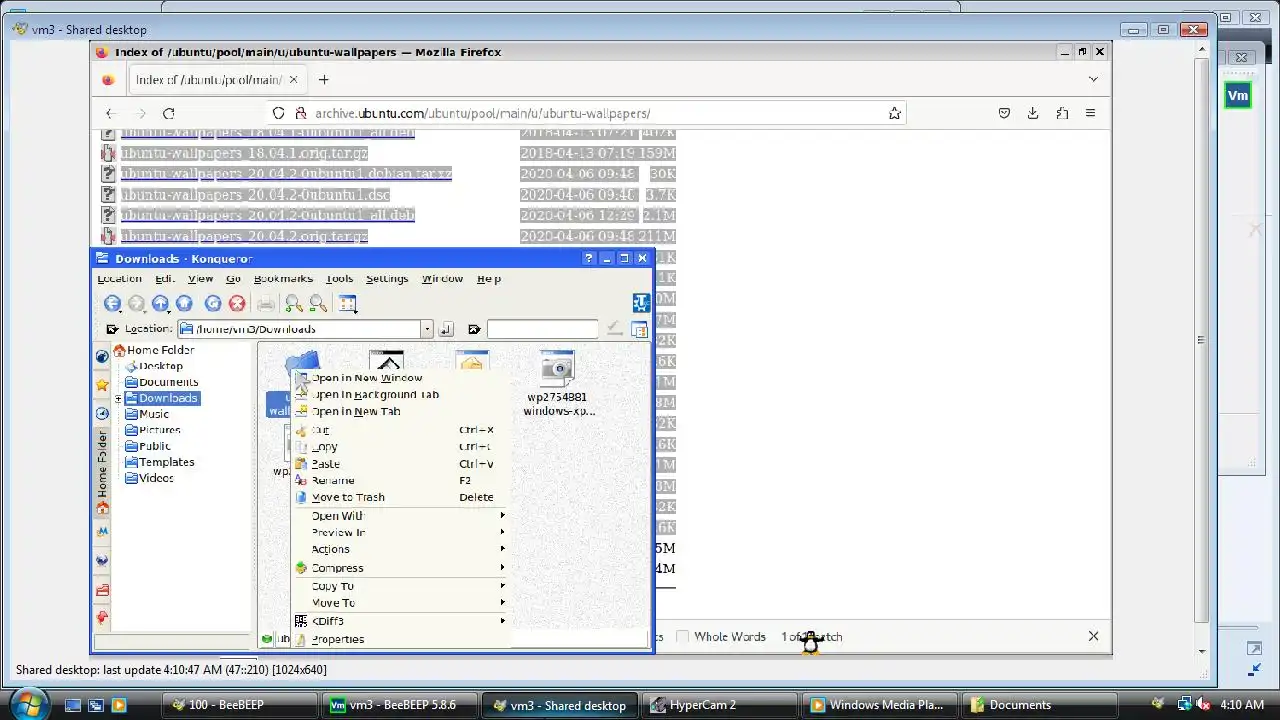Open the Windows Start orb
Image resolution: width=1280 pixels, height=720 pixels.
coord(28,703)
